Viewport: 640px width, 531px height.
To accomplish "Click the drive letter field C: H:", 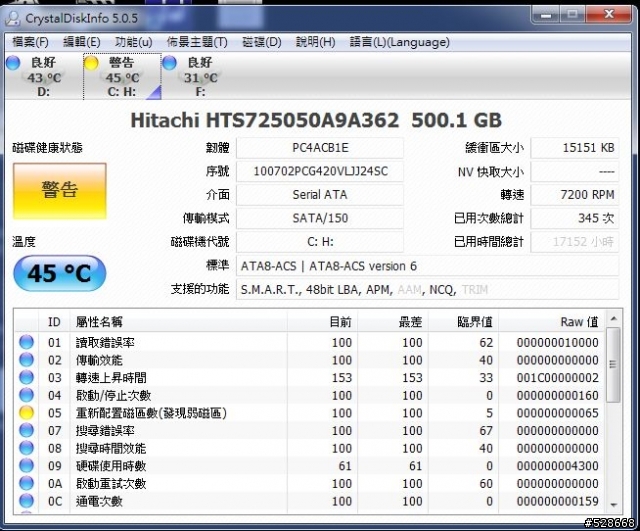I will click(320, 242).
